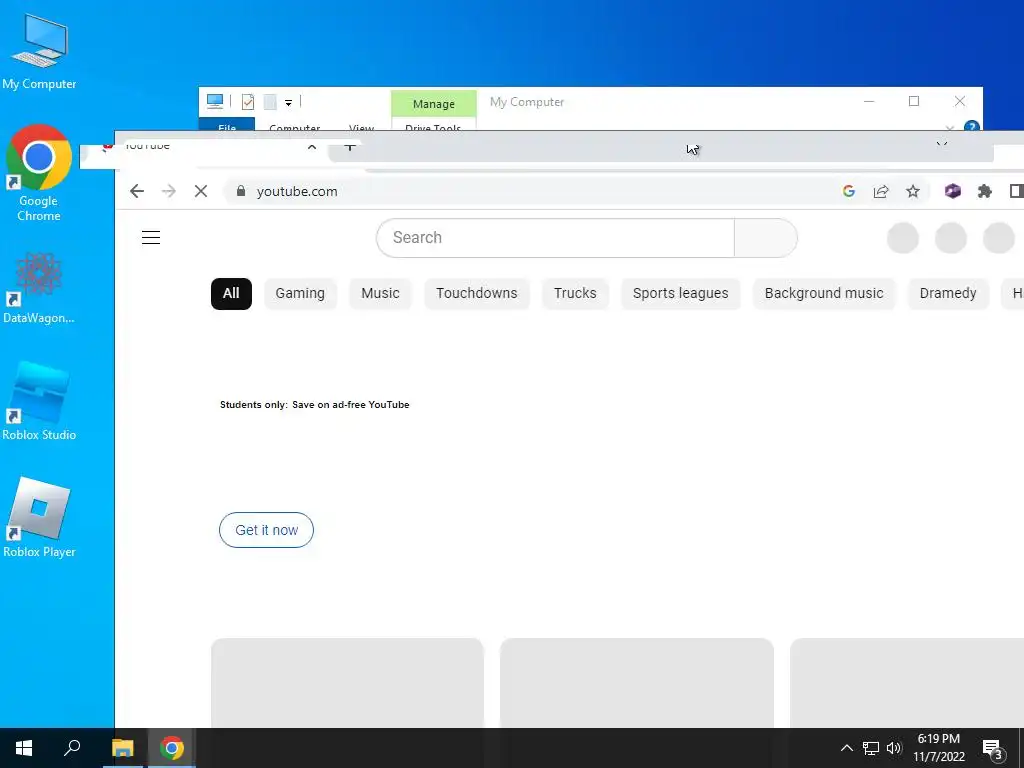Image resolution: width=1024 pixels, height=768 pixels.
Task: Open the Roblox Studio desktop shortcut
Action: [39, 402]
